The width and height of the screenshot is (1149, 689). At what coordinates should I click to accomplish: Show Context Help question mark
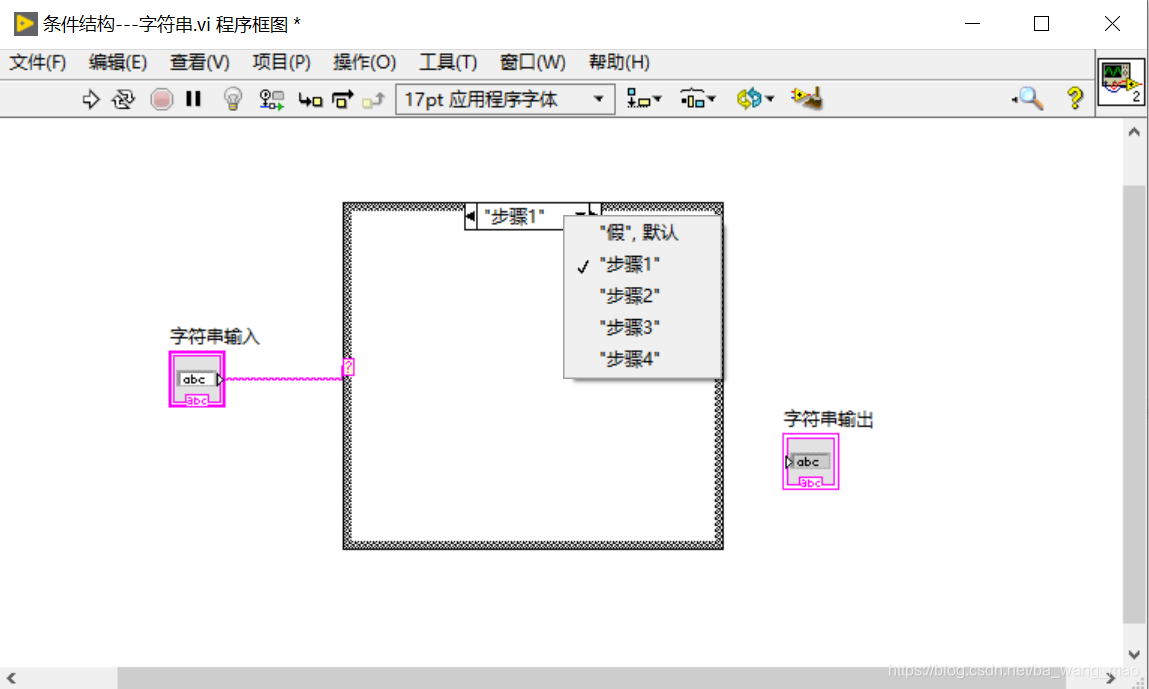pos(1075,98)
